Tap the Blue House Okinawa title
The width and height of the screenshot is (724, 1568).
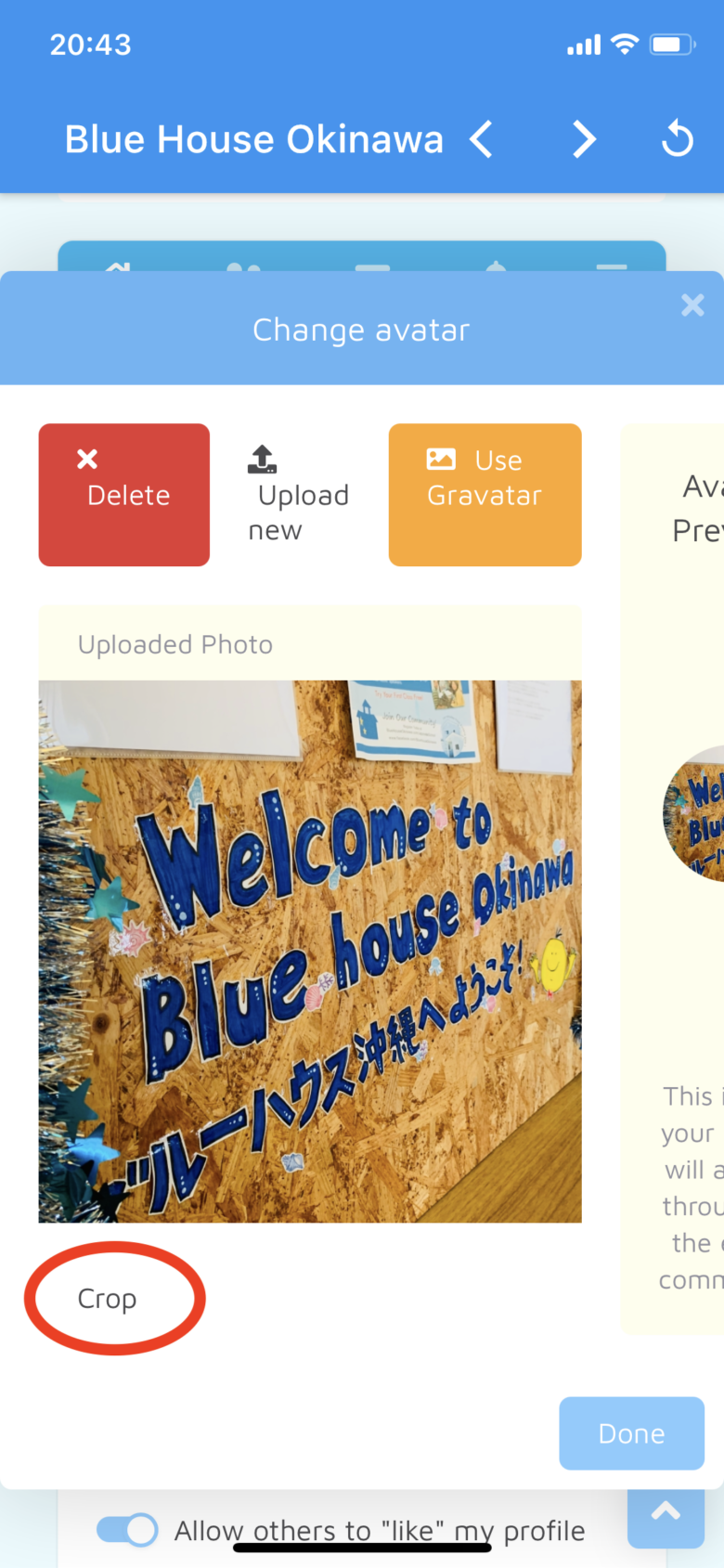(254, 139)
